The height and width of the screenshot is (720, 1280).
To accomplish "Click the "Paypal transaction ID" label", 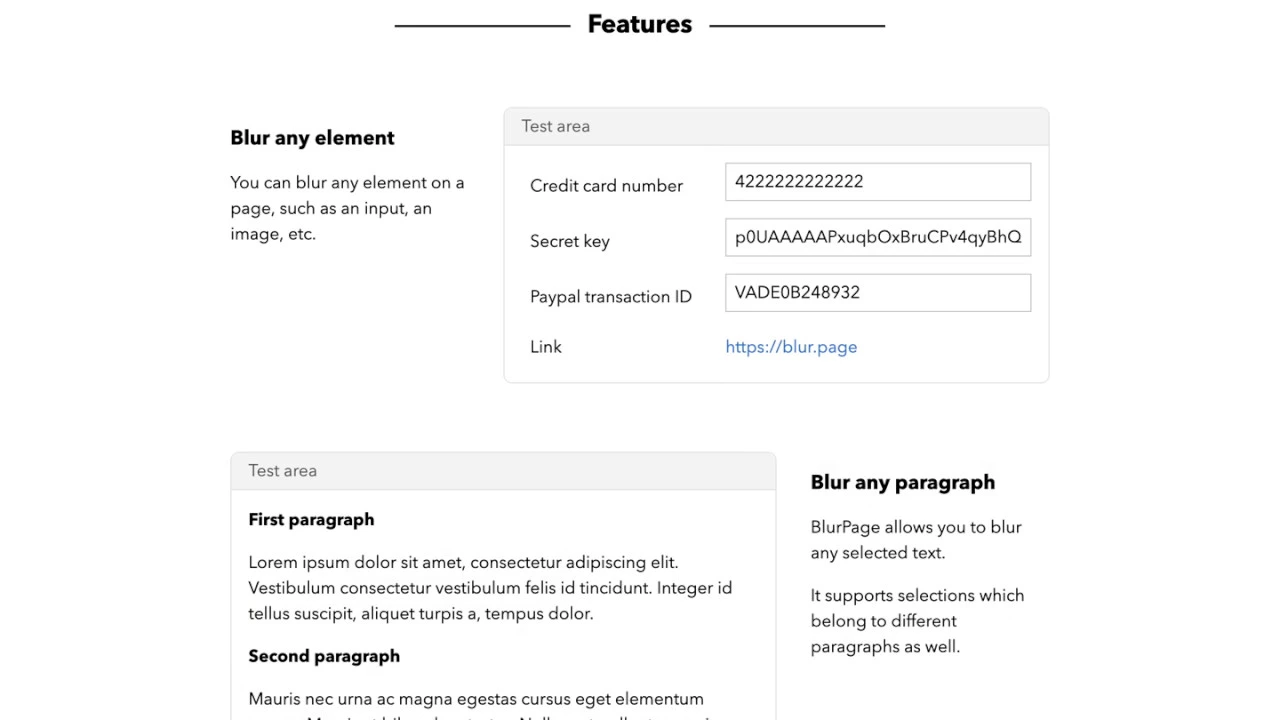I will [610, 297].
